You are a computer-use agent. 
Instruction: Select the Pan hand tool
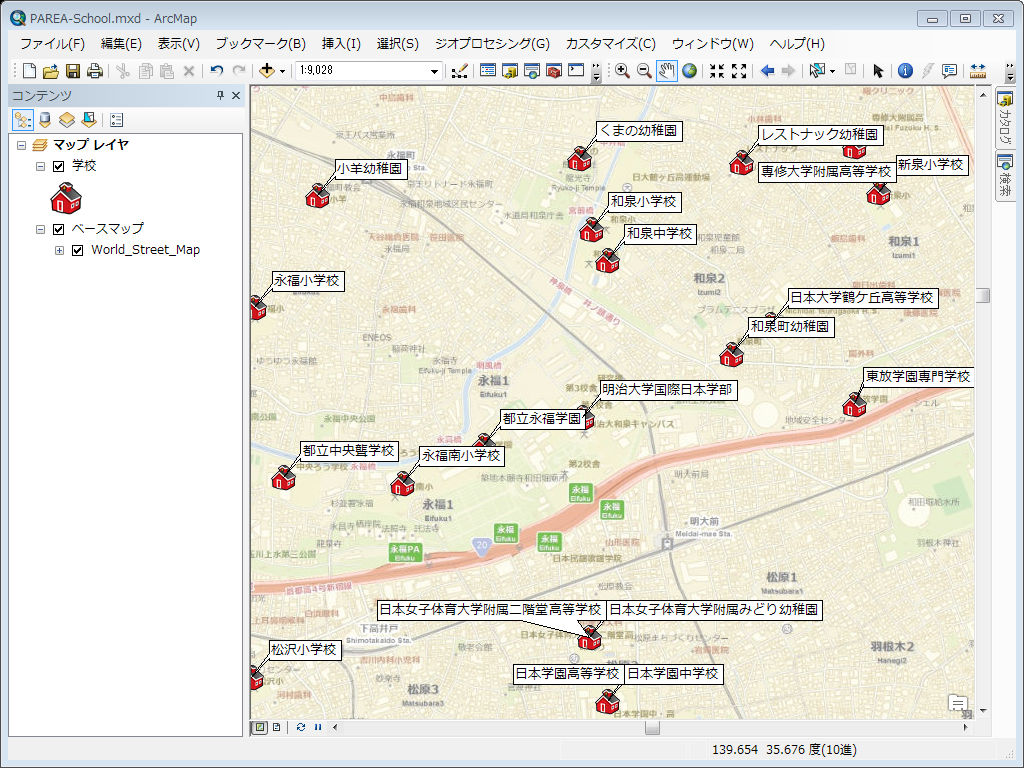[666, 71]
